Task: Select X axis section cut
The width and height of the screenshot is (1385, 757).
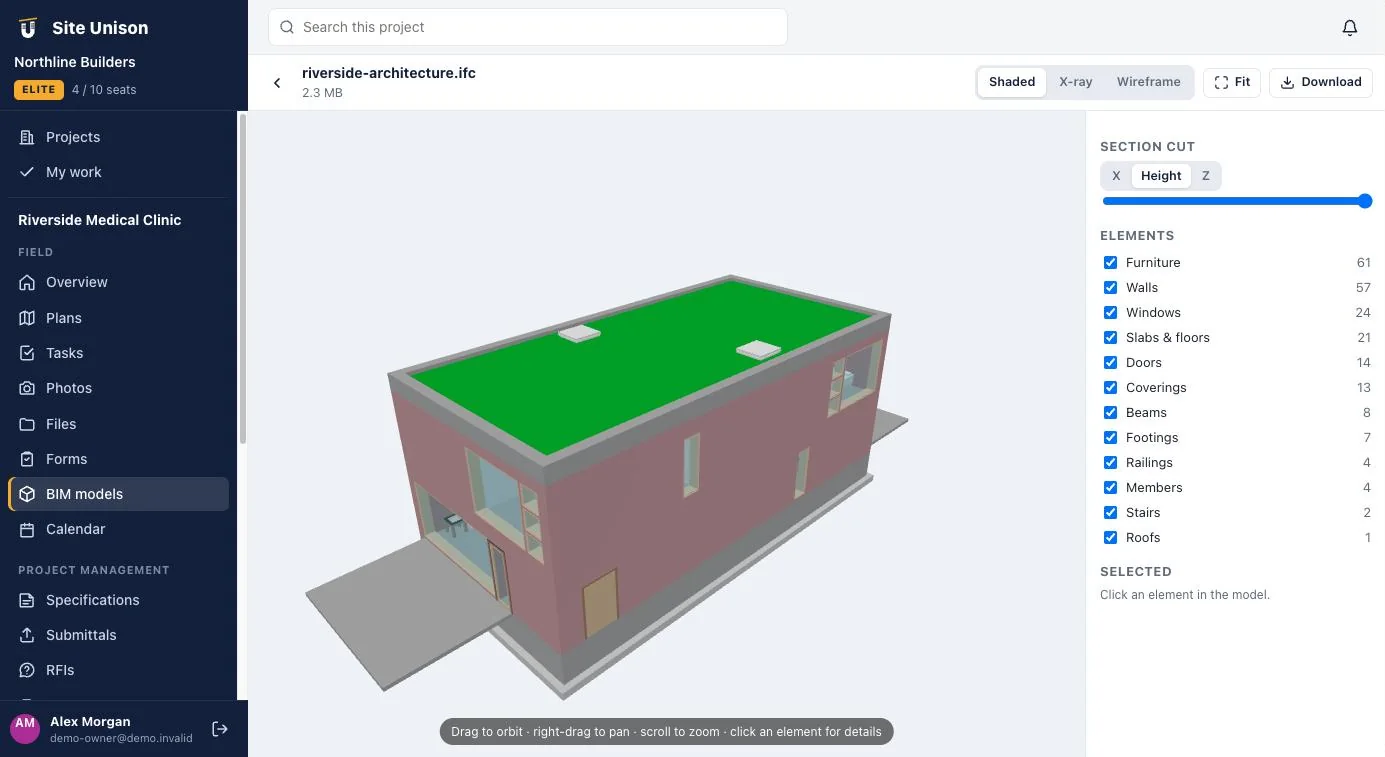Action: [x=1116, y=176]
